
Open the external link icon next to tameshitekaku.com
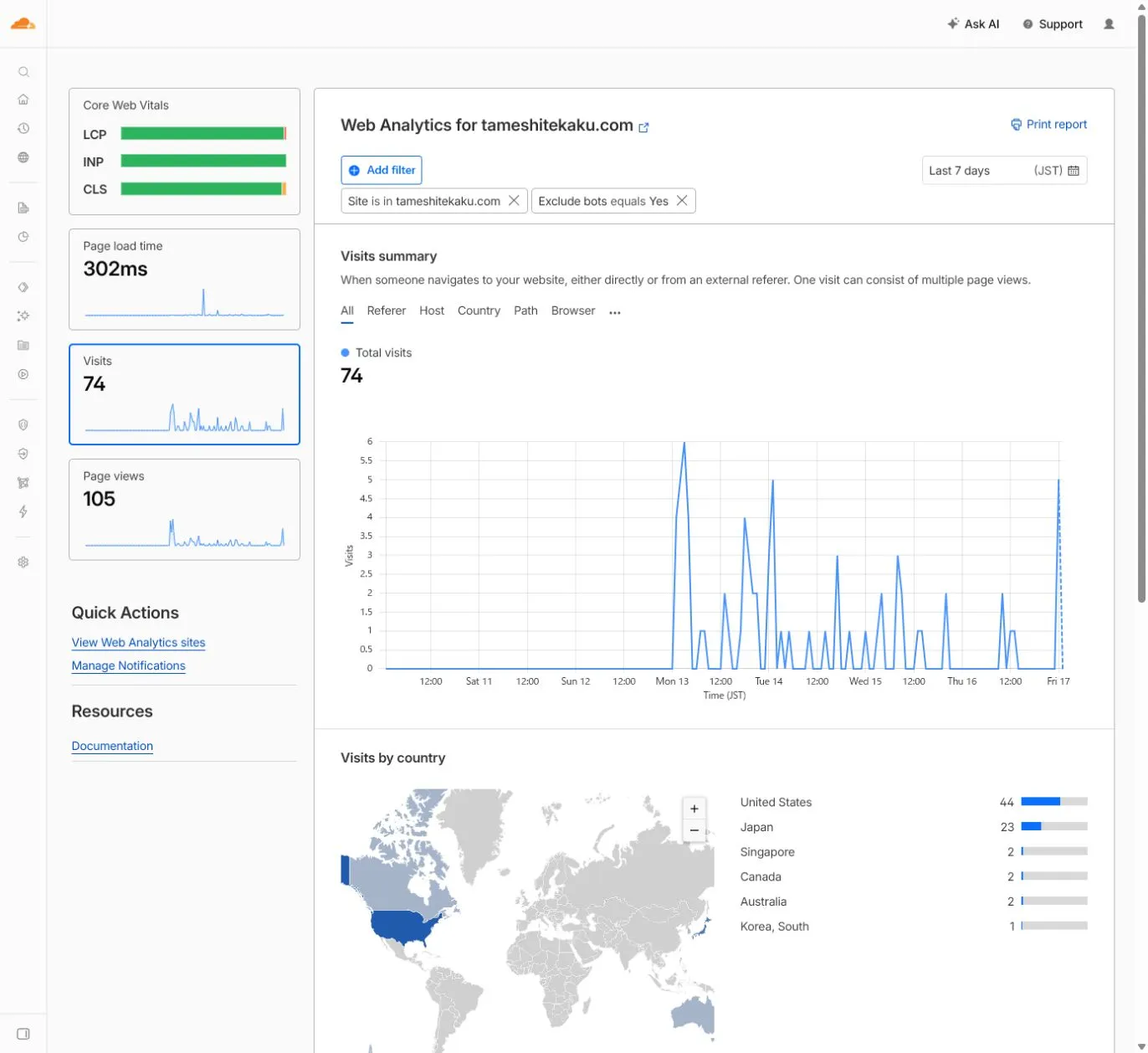643,127
